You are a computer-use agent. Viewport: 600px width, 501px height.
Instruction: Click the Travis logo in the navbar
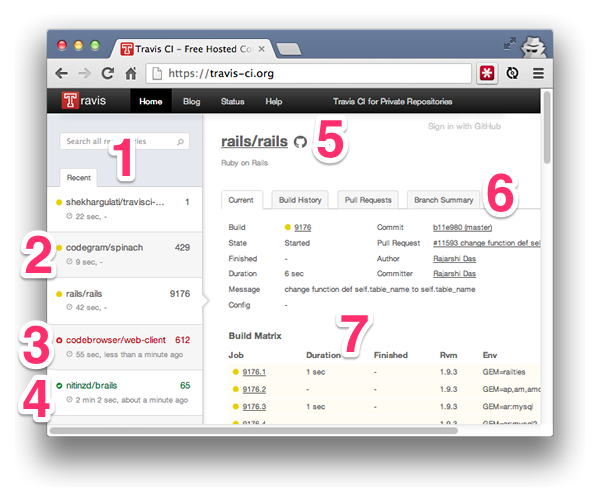point(84,101)
